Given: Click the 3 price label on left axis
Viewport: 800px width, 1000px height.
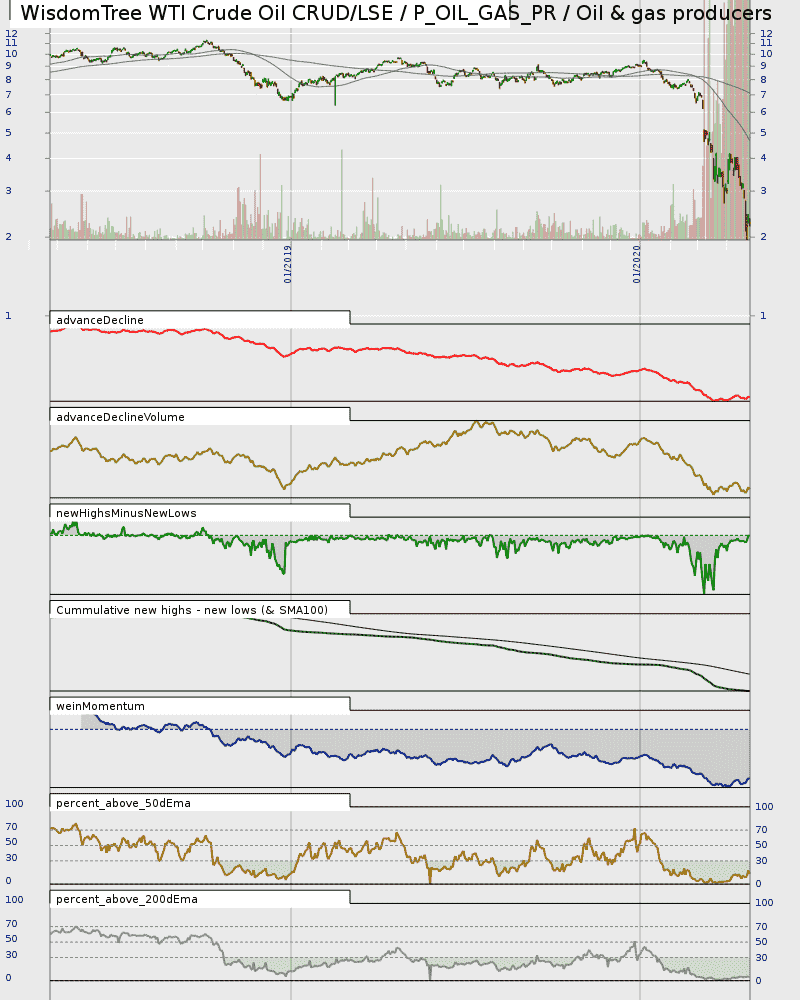Looking at the screenshot, I should 8,191.
